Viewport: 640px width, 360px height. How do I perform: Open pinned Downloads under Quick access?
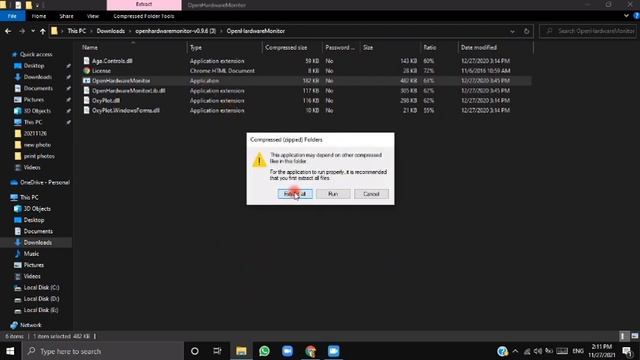[37, 77]
